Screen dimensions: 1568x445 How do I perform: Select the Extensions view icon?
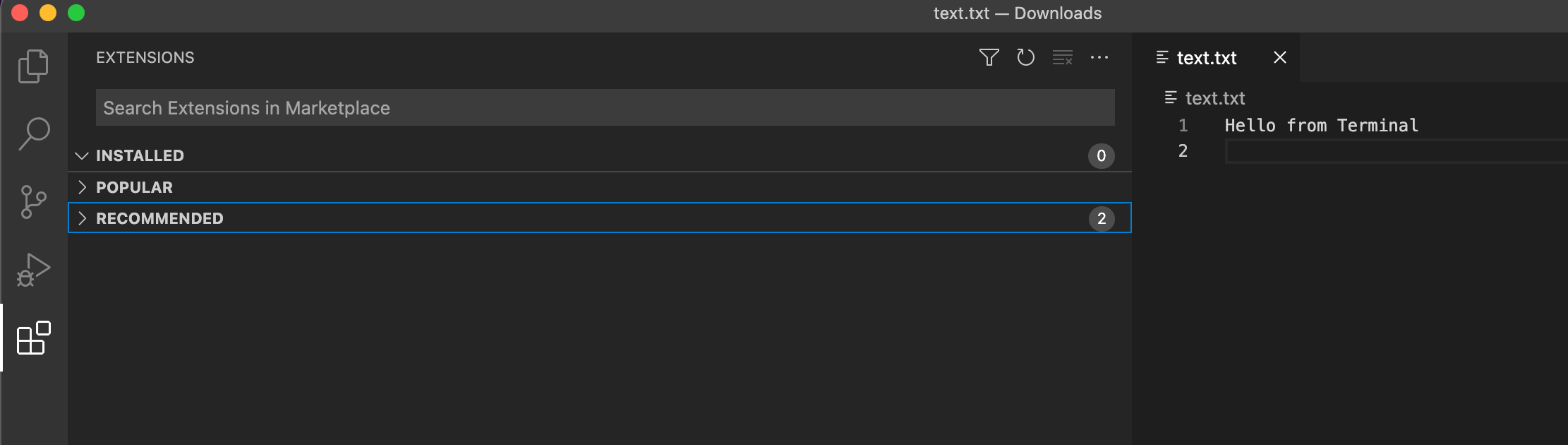pos(33,338)
